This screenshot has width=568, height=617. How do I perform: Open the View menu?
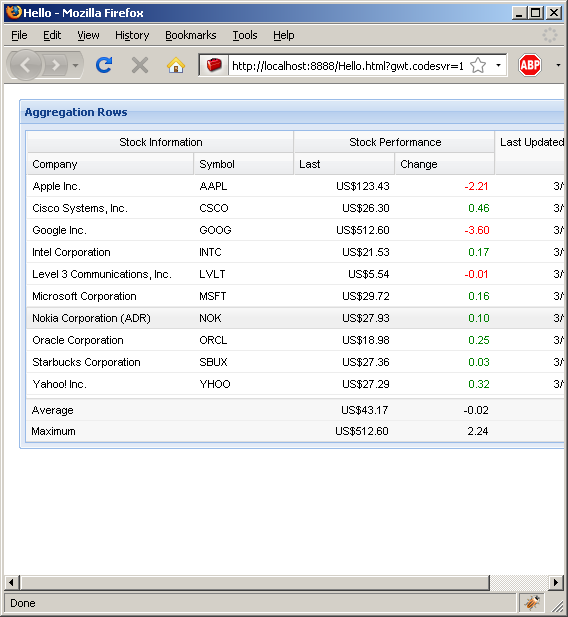pyautogui.click(x=88, y=35)
